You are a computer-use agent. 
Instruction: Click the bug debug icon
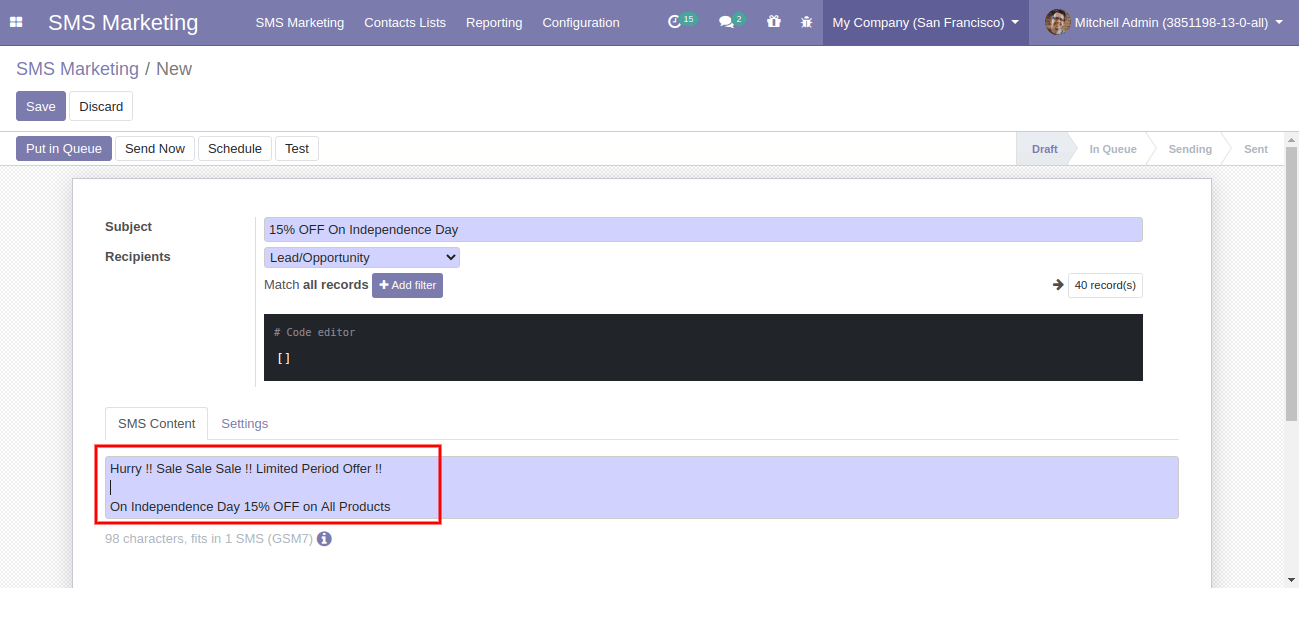pyautogui.click(x=806, y=21)
